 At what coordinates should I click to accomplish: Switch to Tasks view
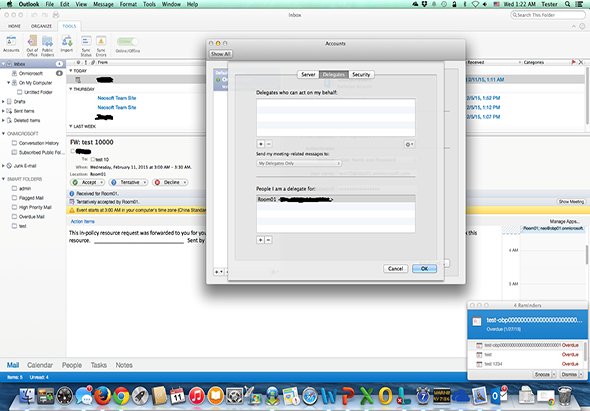pos(99,365)
